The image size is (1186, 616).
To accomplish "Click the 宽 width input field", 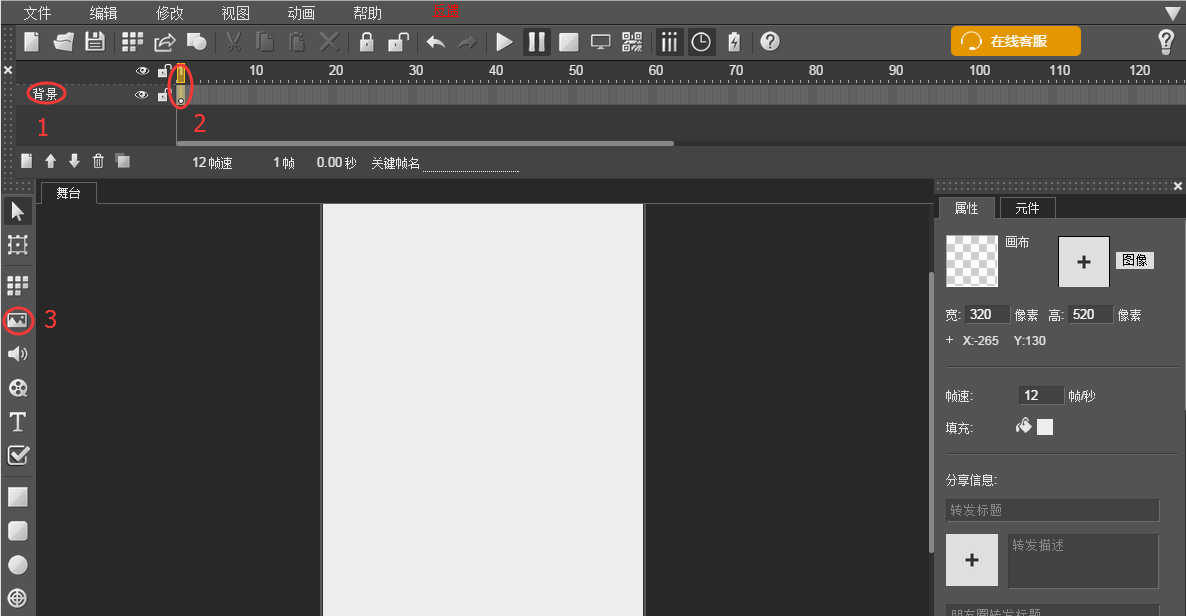I will pos(987,315).
